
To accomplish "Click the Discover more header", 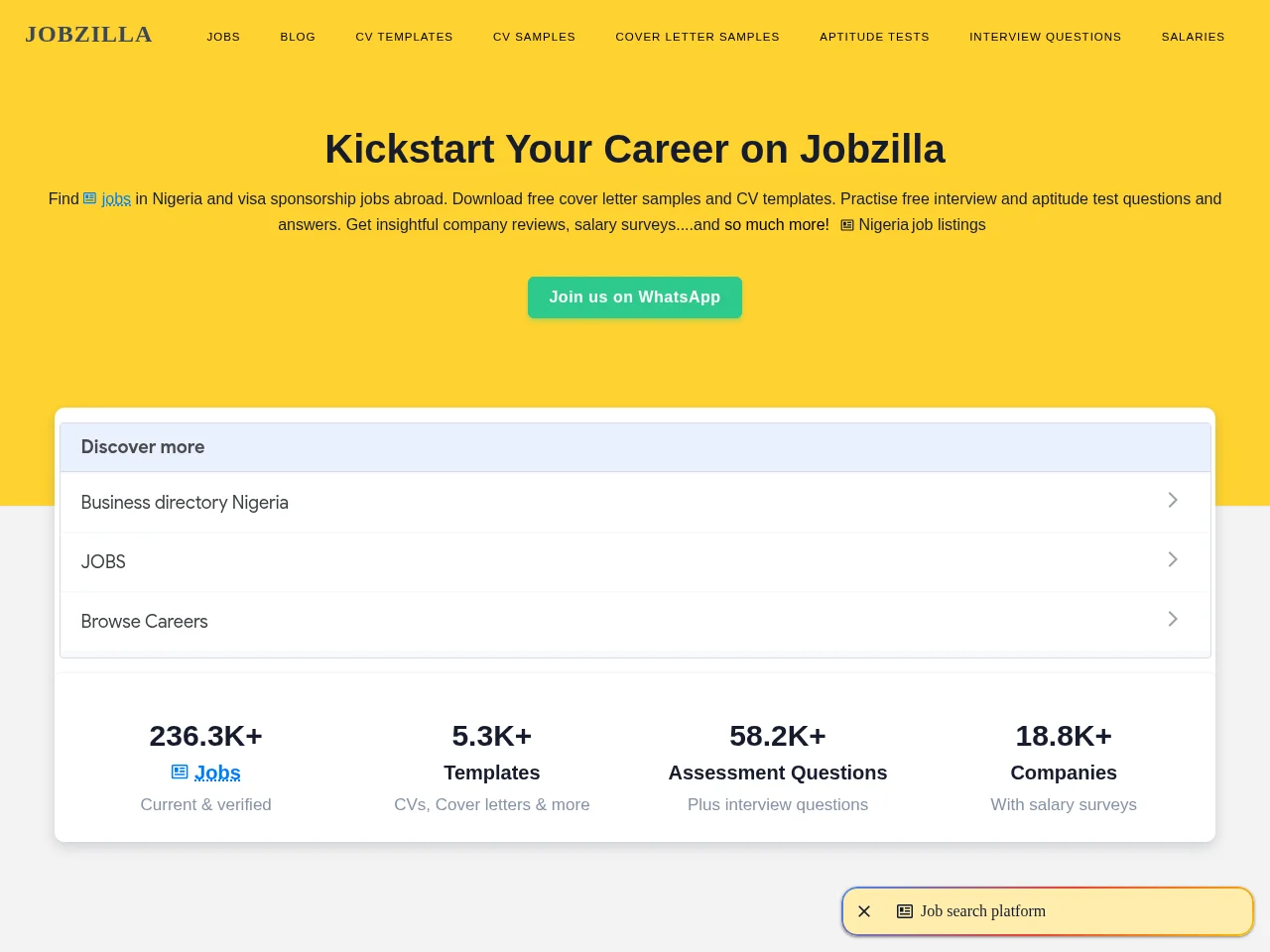I will pyautogui.click(x=635, y=447).
